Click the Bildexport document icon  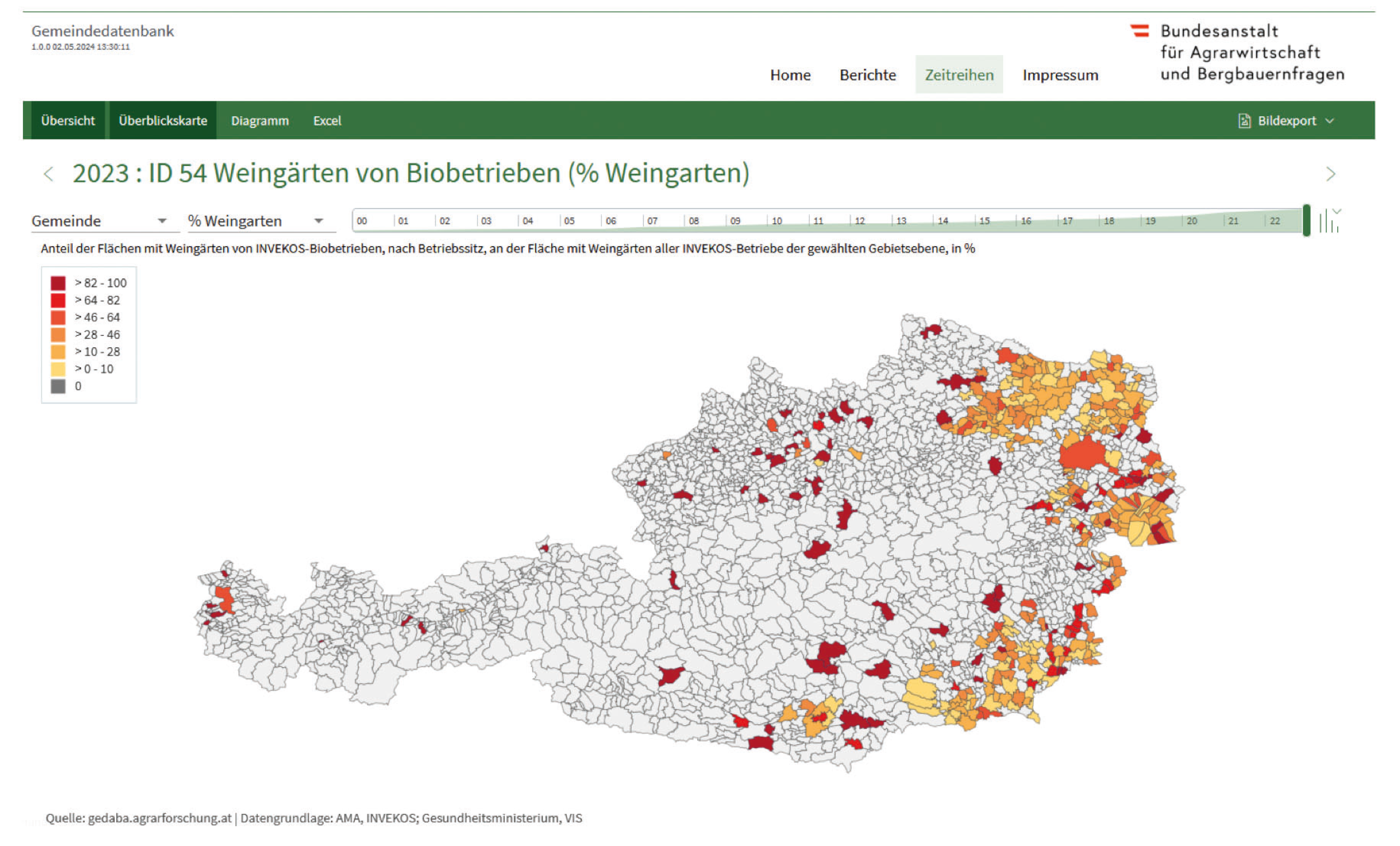[1244, 121]
